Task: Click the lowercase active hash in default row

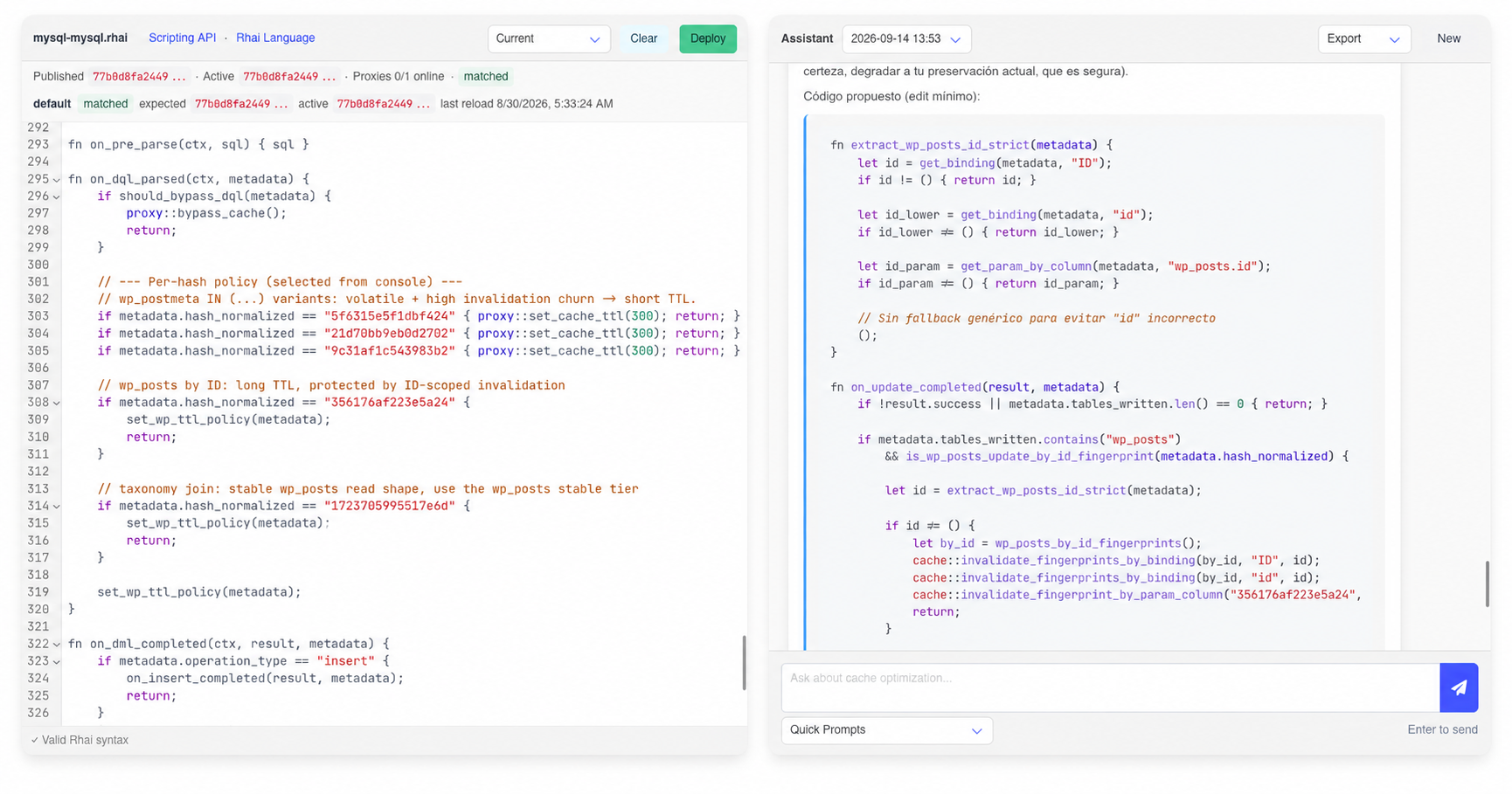Action: [383, 104]
